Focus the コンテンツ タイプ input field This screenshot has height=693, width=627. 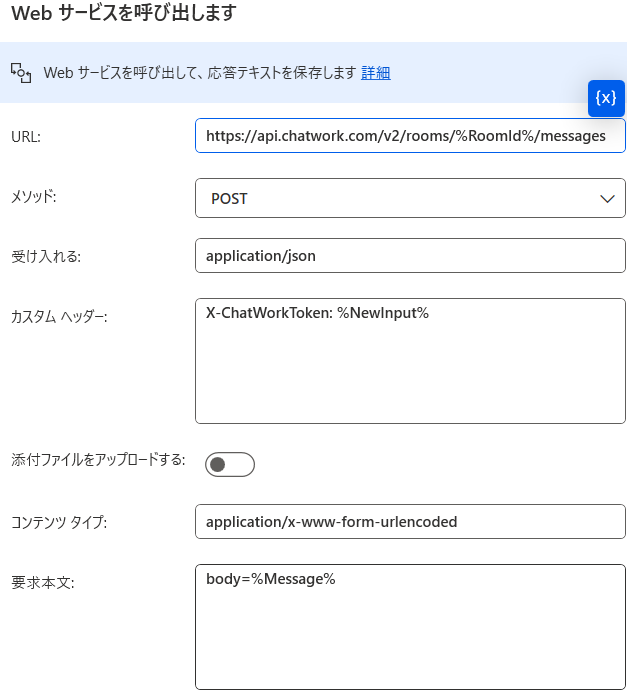[410, 522]
